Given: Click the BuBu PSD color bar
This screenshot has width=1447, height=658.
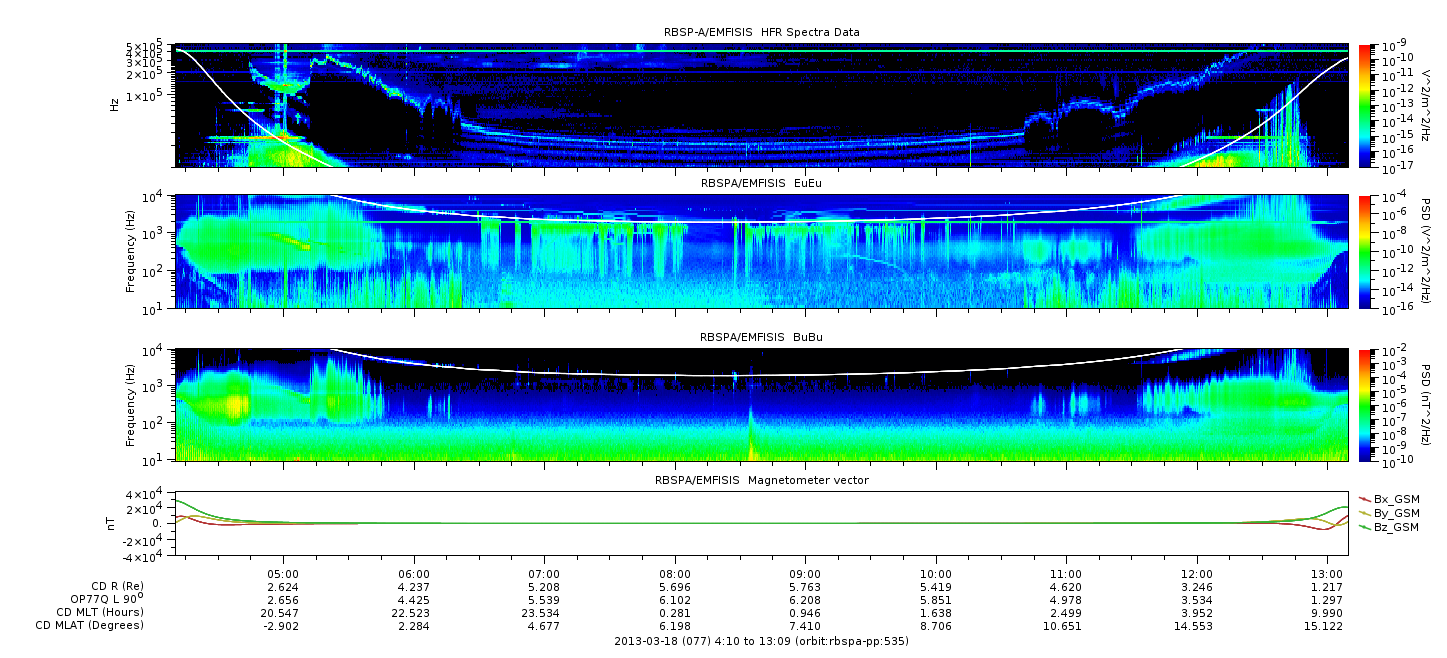Looking at the screenshot, I should (1366, 405).
